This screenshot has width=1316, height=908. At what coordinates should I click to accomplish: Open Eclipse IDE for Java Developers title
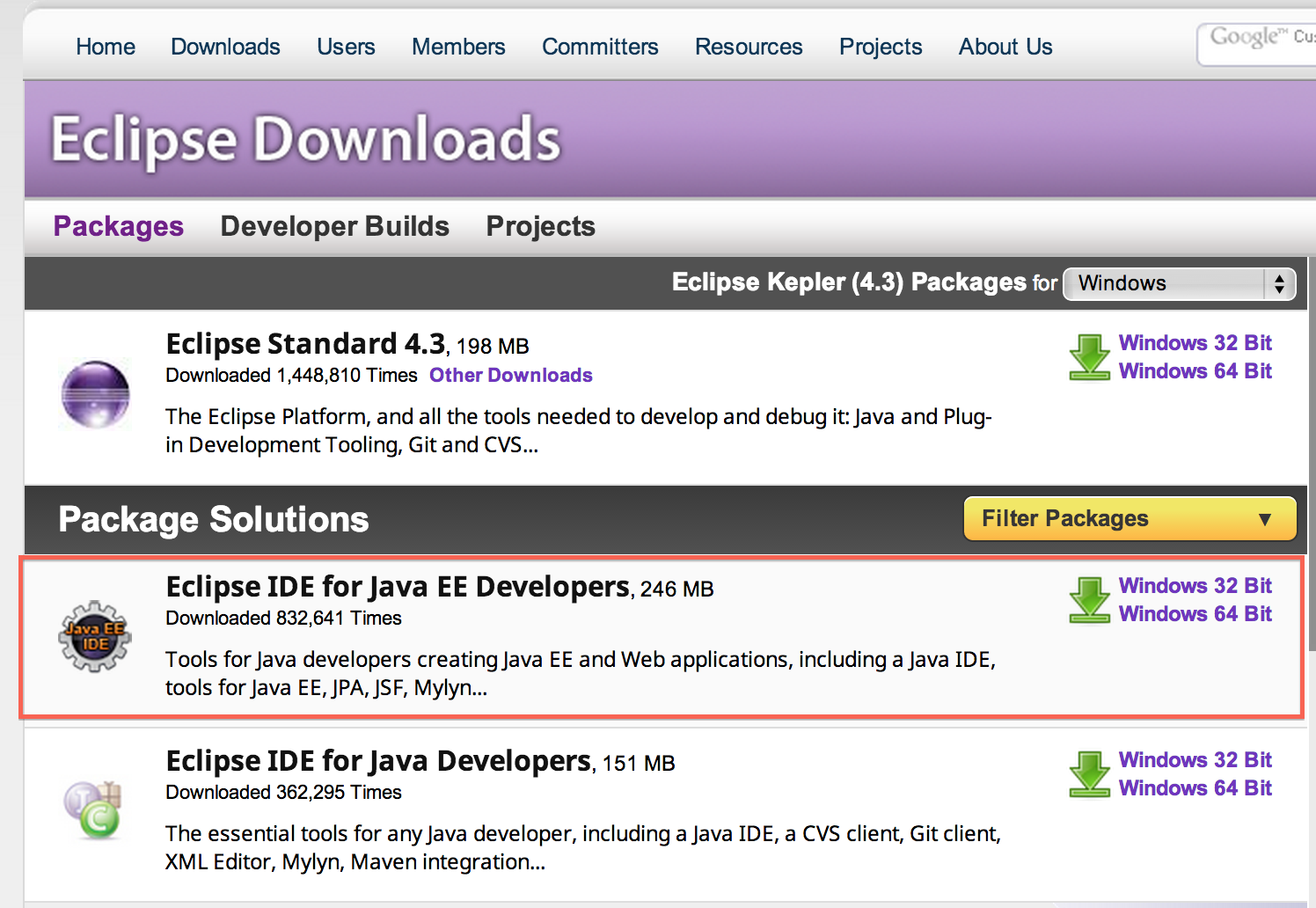pyautogui.click(x=379, y=761)
